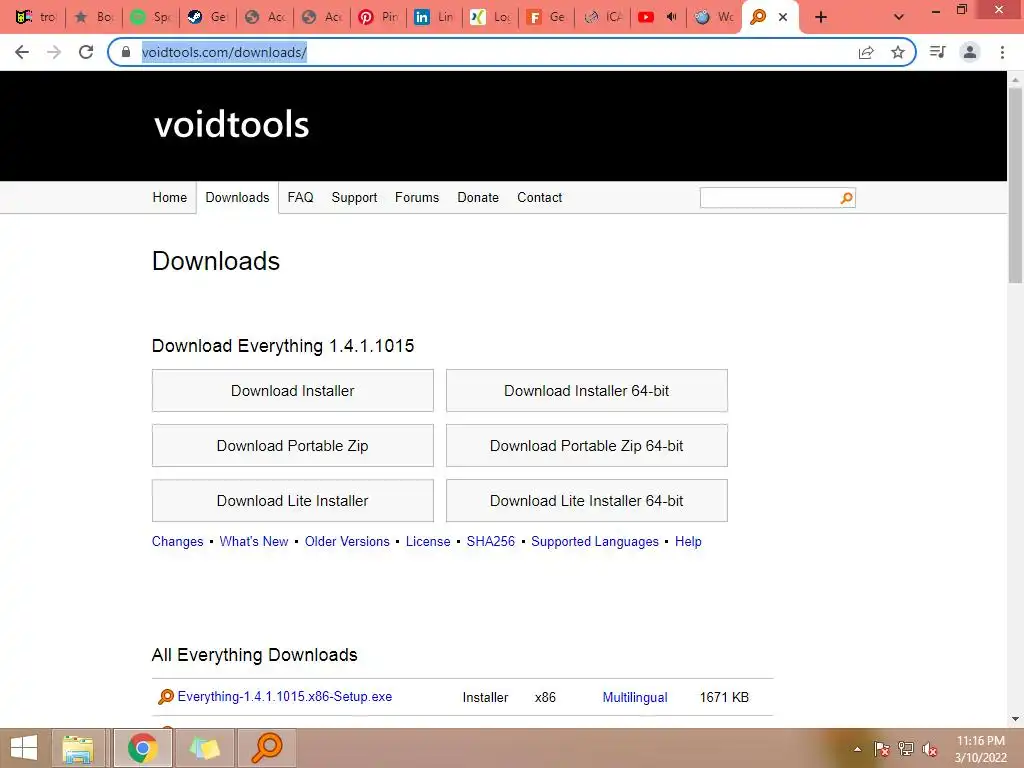Image resolution: width=1024 pixels, height=768 pixels.
Task: Switch to the Pinterest tab
Action: coord(377,17)
